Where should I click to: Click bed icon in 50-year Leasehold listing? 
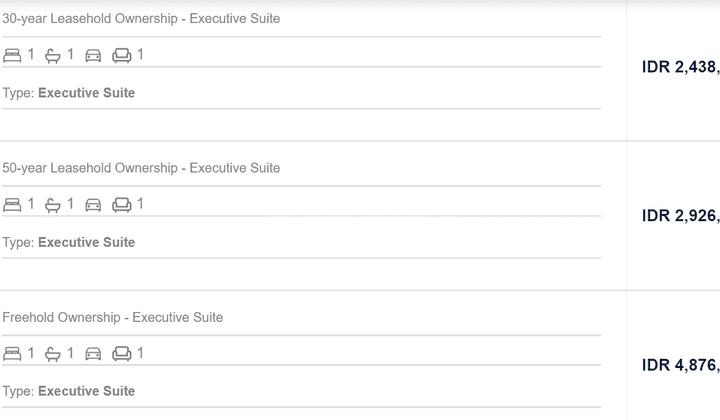tap(12, 204)
